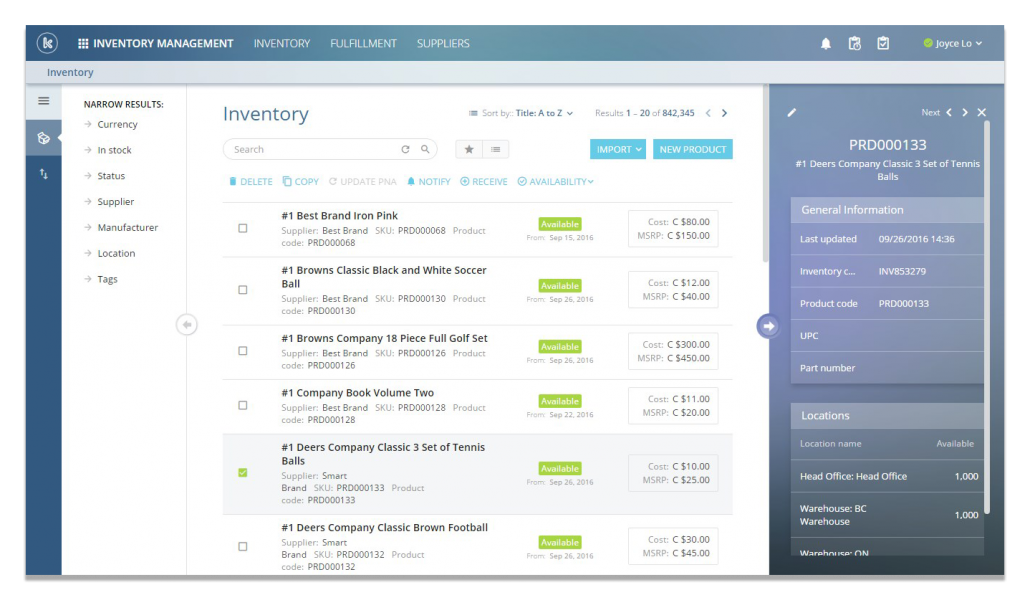Select the inventory box icon in sidebar
The image size is (1030, 600).
43,138
